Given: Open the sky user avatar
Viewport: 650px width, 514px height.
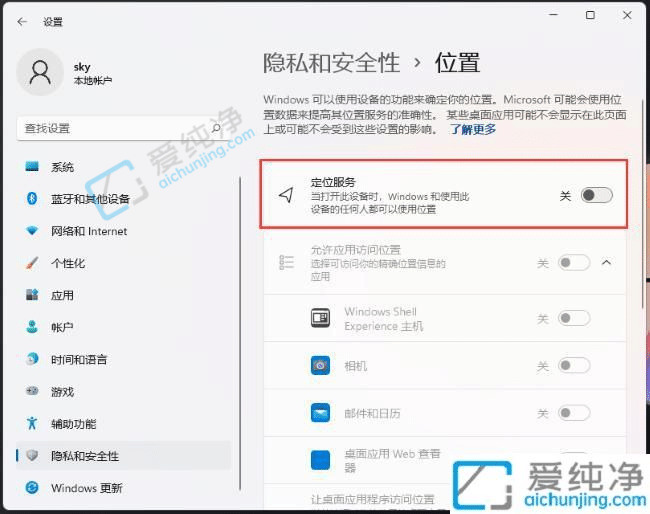Looking at the screenshot, I should (x=40, y=72).
